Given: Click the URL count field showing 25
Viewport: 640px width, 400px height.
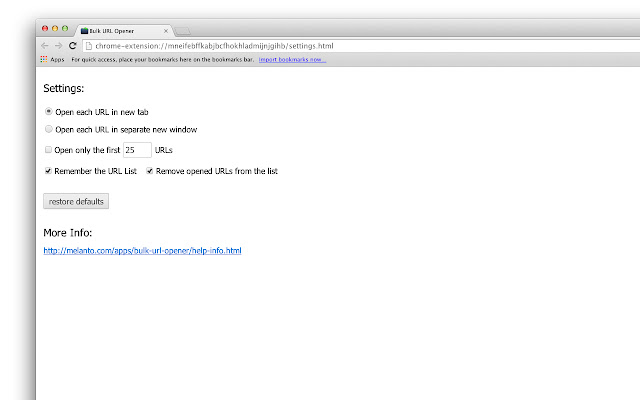Looking at the screenshot, I should coord(137,150).
